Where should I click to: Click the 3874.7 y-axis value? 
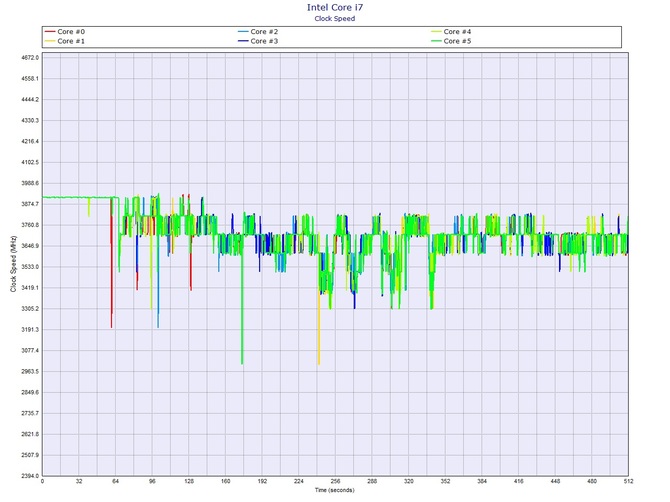(30, 204)
